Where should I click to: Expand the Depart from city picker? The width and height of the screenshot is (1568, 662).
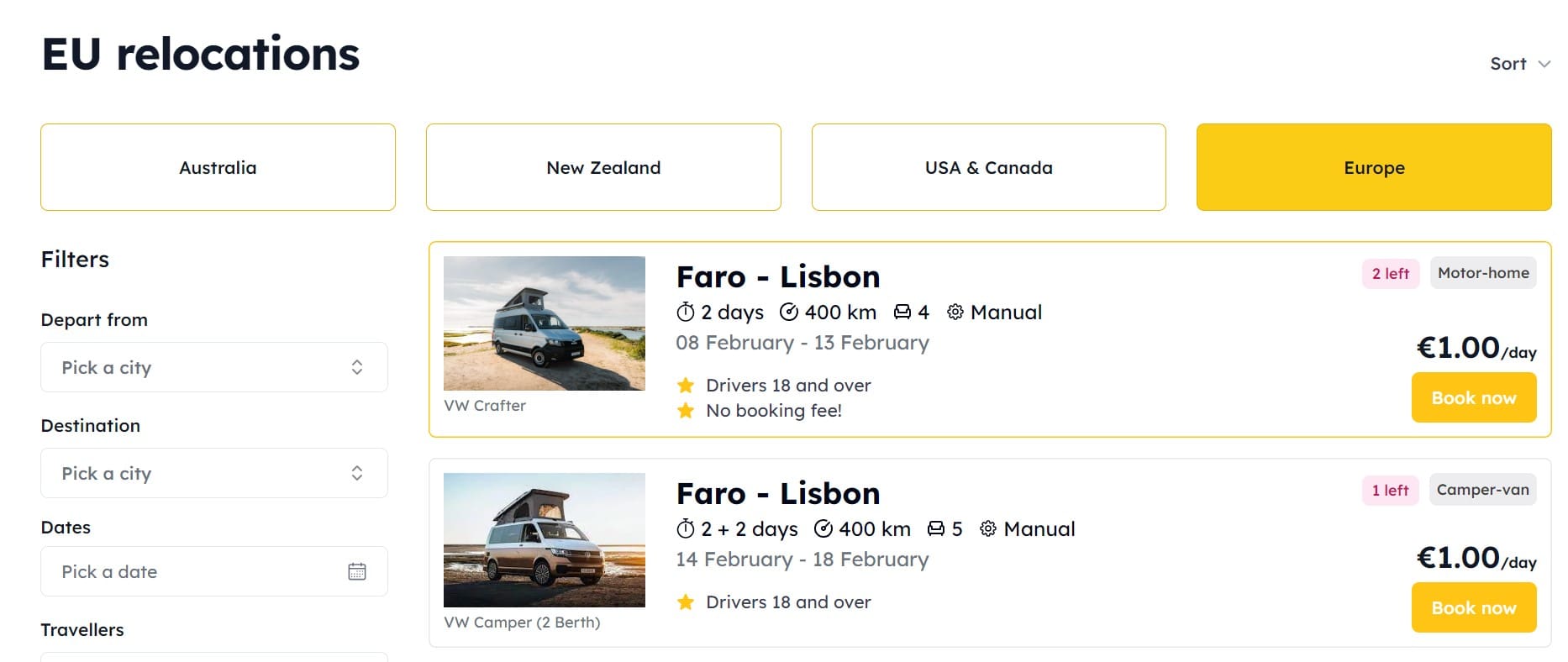coord(214,367)
